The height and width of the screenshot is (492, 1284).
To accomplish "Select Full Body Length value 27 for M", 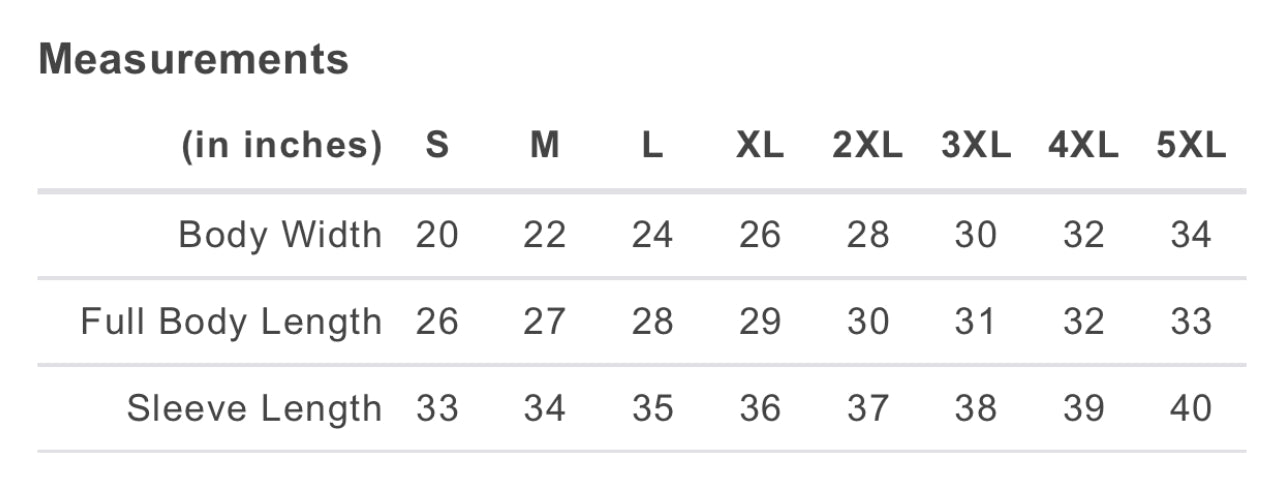I will coord(544,322).
